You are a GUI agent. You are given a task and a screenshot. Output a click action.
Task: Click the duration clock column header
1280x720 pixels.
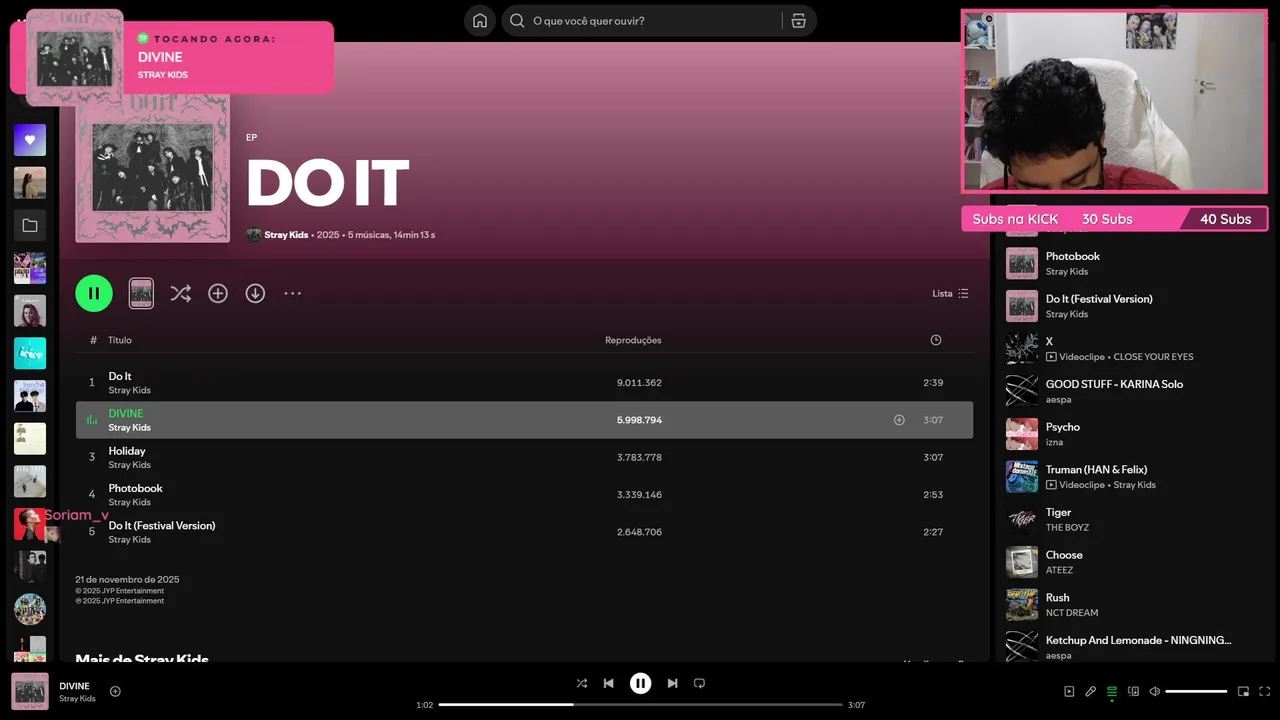pyautogui.click(x=935, y=340)
